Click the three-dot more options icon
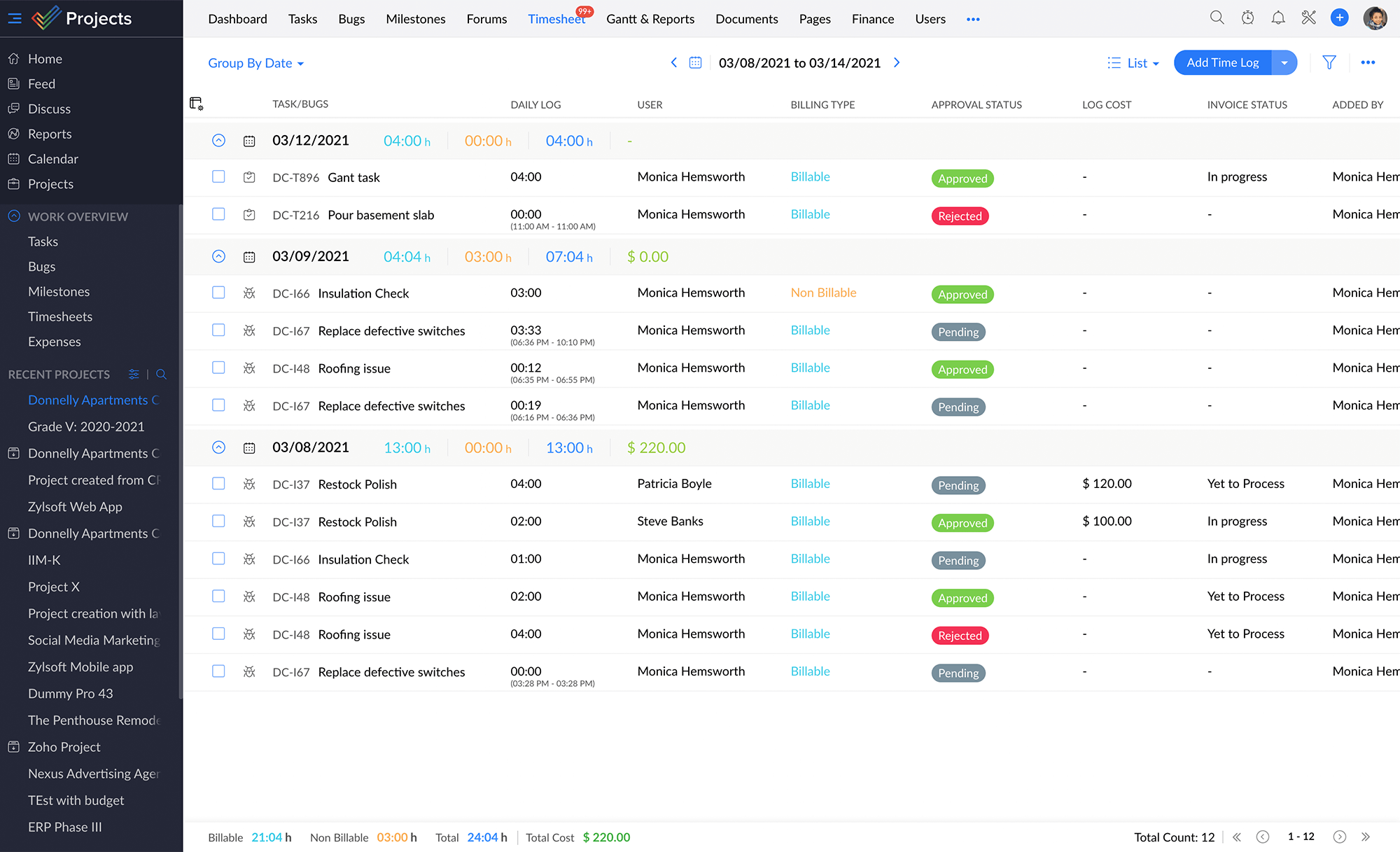Image resolution: width=1400 pixels, height=852 pixels. coord(1368,62)
